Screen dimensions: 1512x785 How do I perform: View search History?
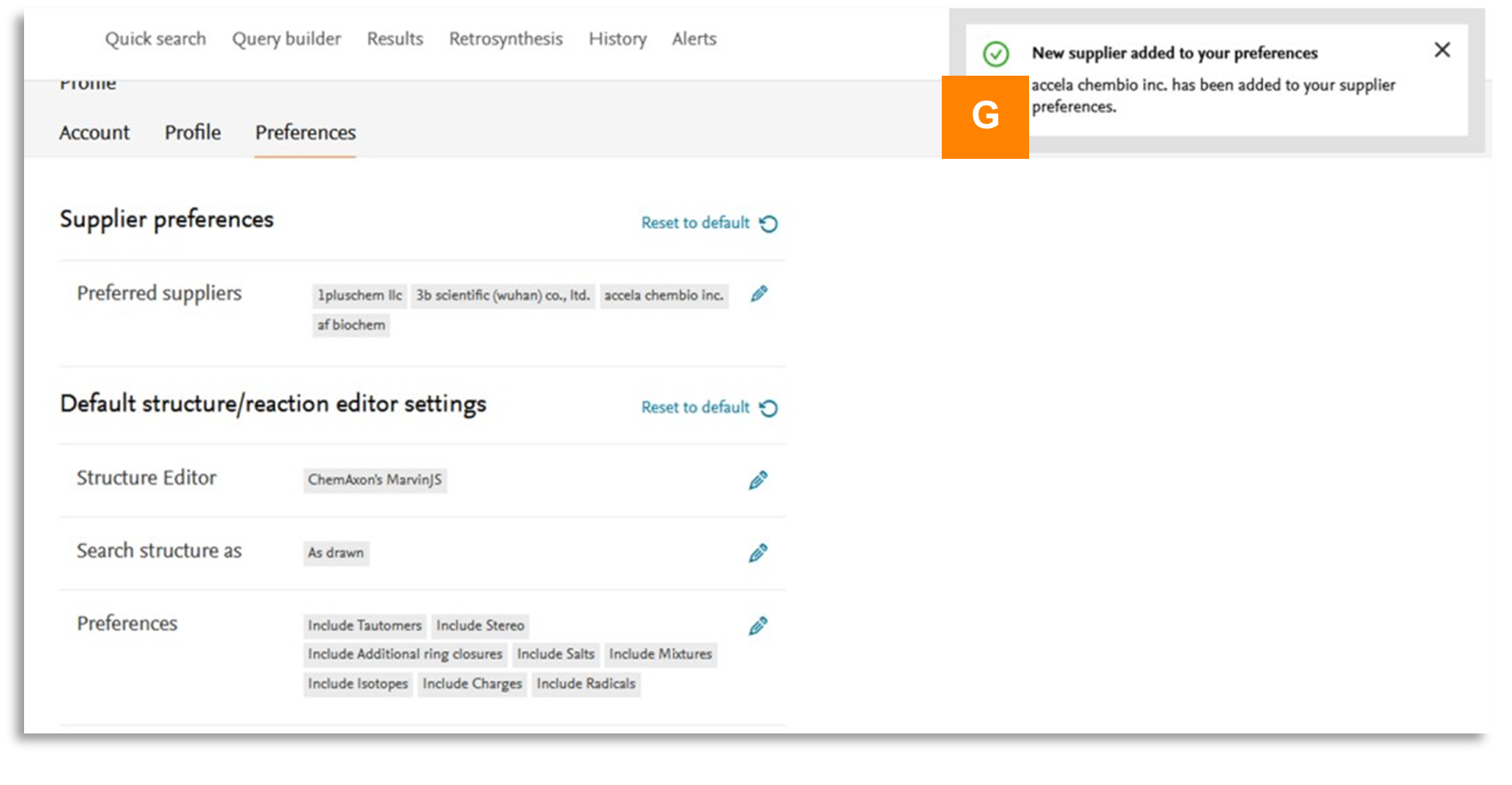pyautogui.click(x=618, y=39)
